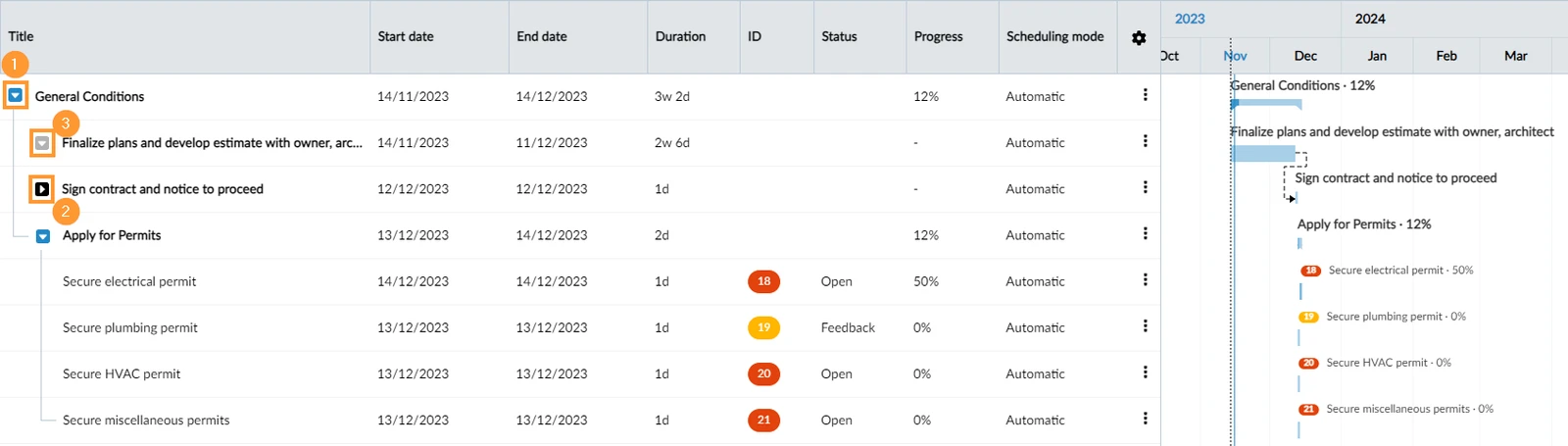The width and height of the screenshot is (1568, 446).
Task: Open the Sign contract row three-dot menu
Action: (1145, 187)
